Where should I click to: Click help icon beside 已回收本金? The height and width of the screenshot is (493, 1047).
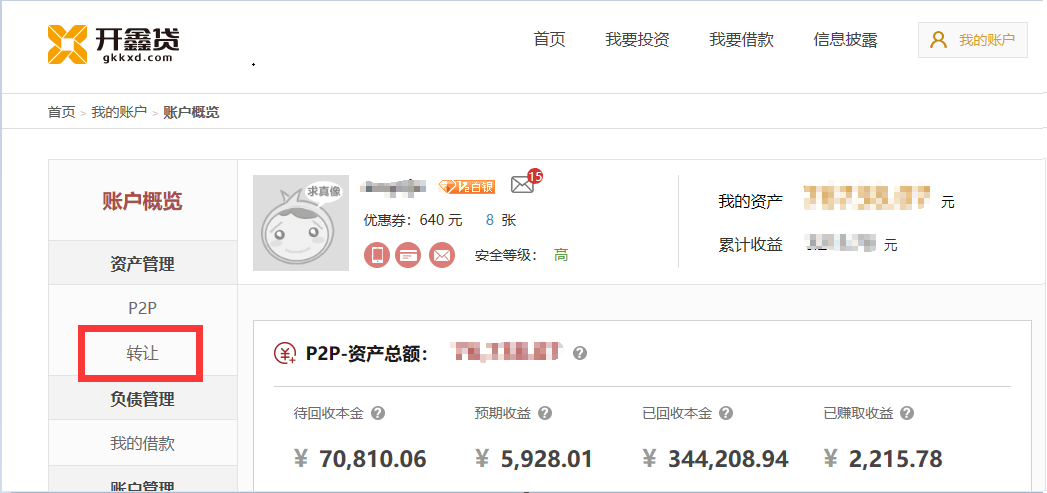coord(726,413)
